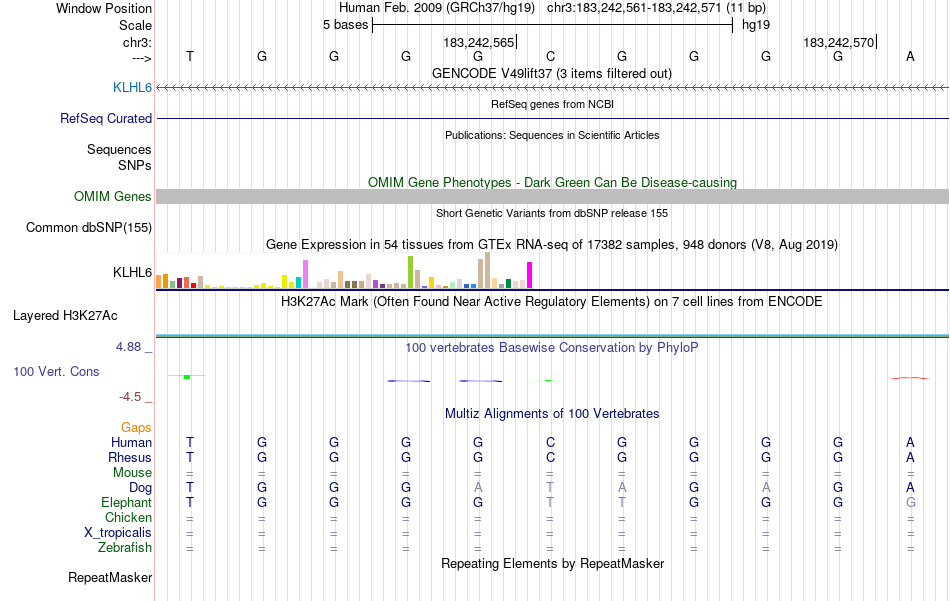The width and height of the screenshot is (950, 601).
Task: Click the C base in the reference sequence row
Action: pyautogui.click(x=550, y=56)
